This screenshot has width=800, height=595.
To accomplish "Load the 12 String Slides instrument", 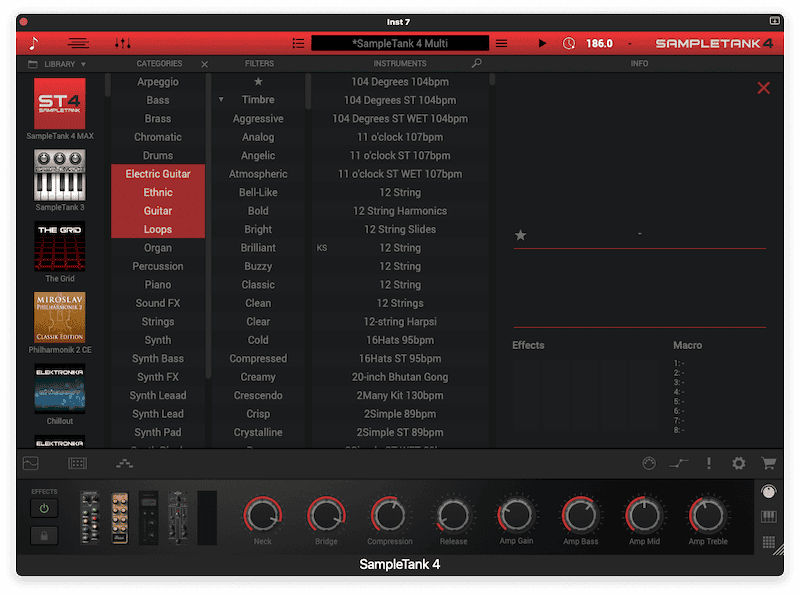I will [400, 229].
